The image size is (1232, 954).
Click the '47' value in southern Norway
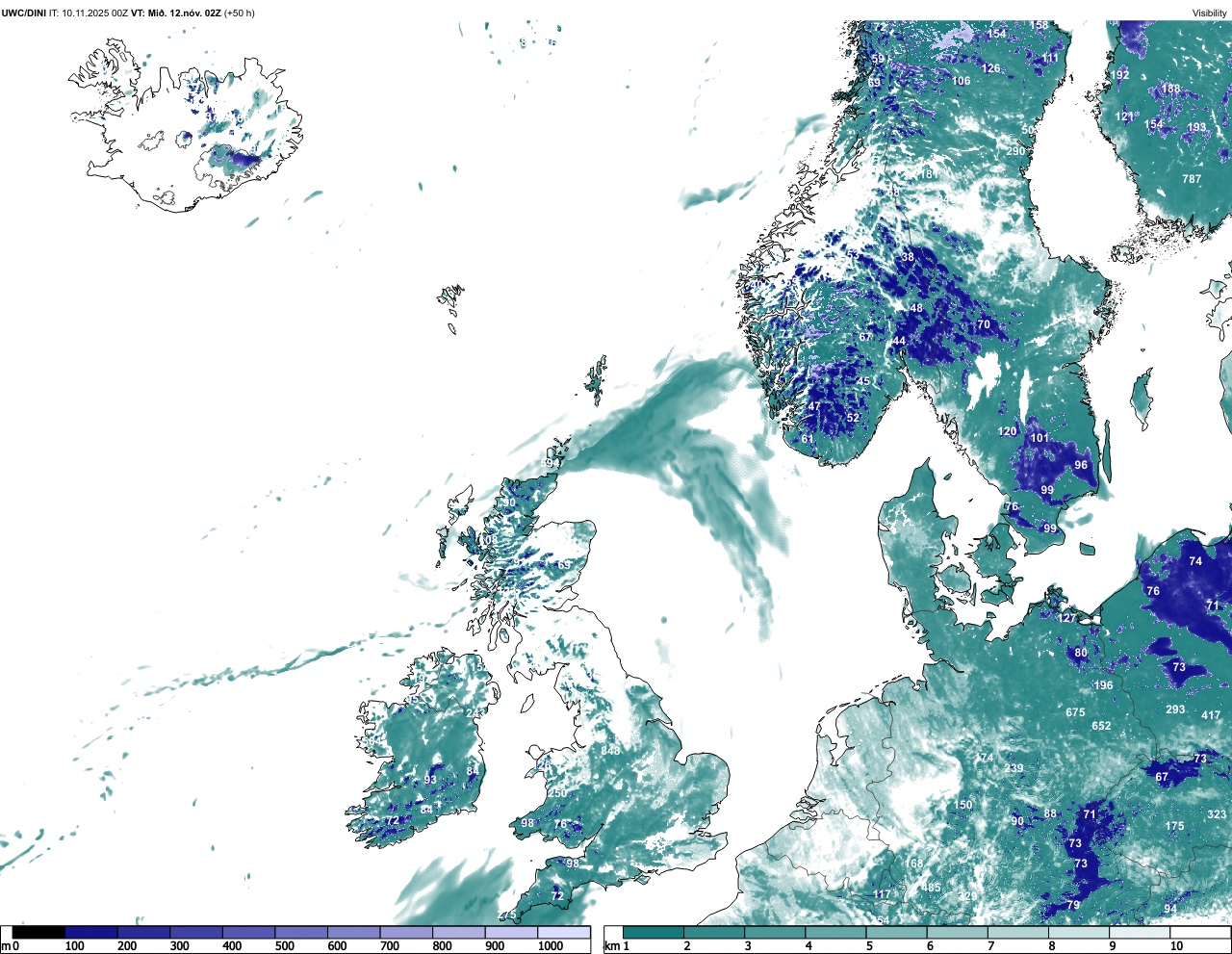point(814,407)
